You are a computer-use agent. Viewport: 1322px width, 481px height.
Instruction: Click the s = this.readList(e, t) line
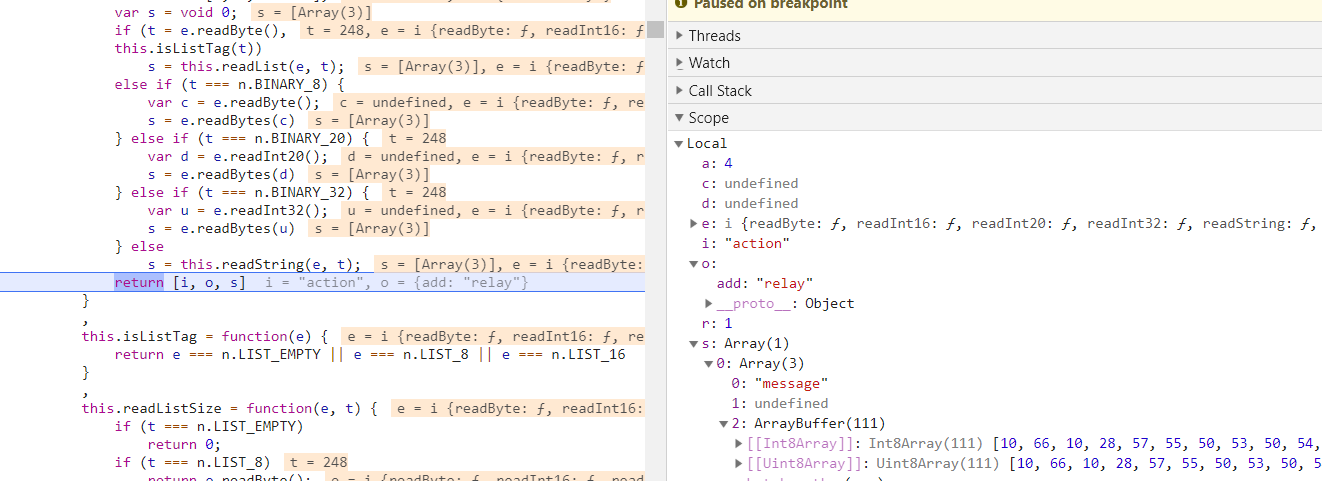pyautogui.click(x=246, y=67)
